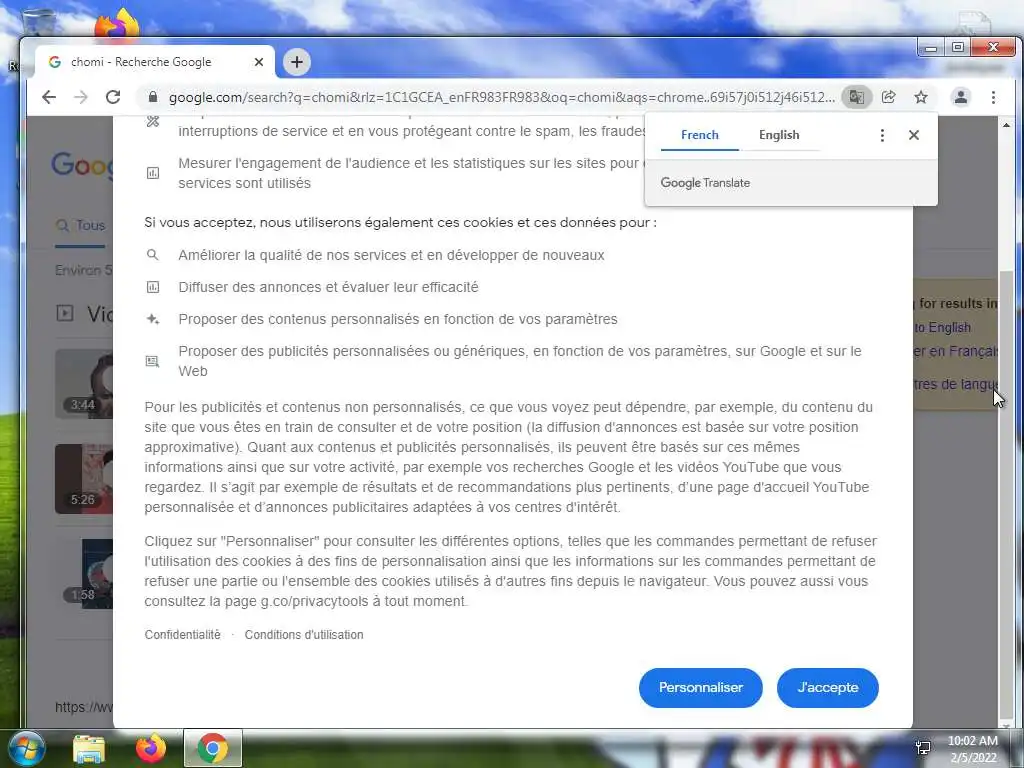Reload the page with refresh icon
Screen dimensions: 1024x768
113,97
